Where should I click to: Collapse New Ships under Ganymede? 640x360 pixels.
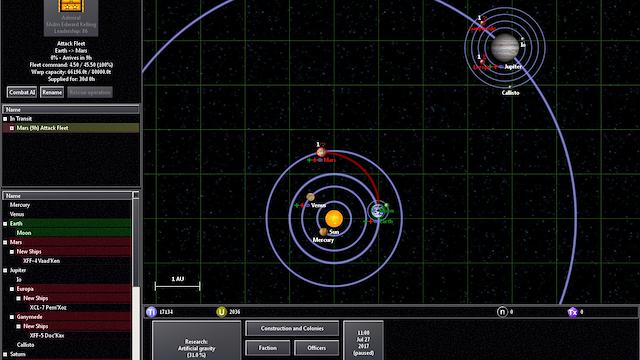[x=18, y=326]
